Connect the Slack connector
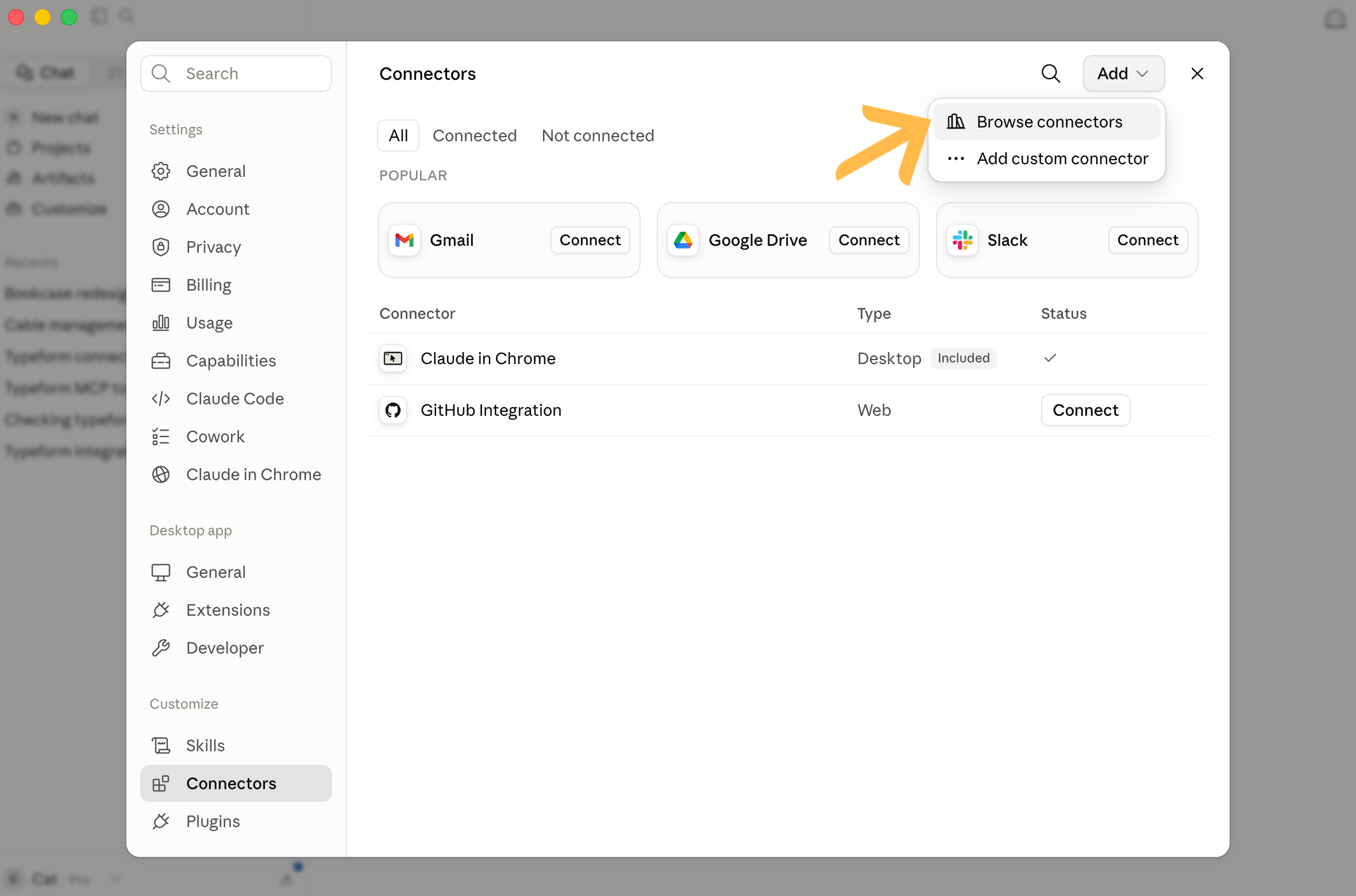Image resolution: width=1356 pixels, height=896 pixels. (x=1148, y=240)
